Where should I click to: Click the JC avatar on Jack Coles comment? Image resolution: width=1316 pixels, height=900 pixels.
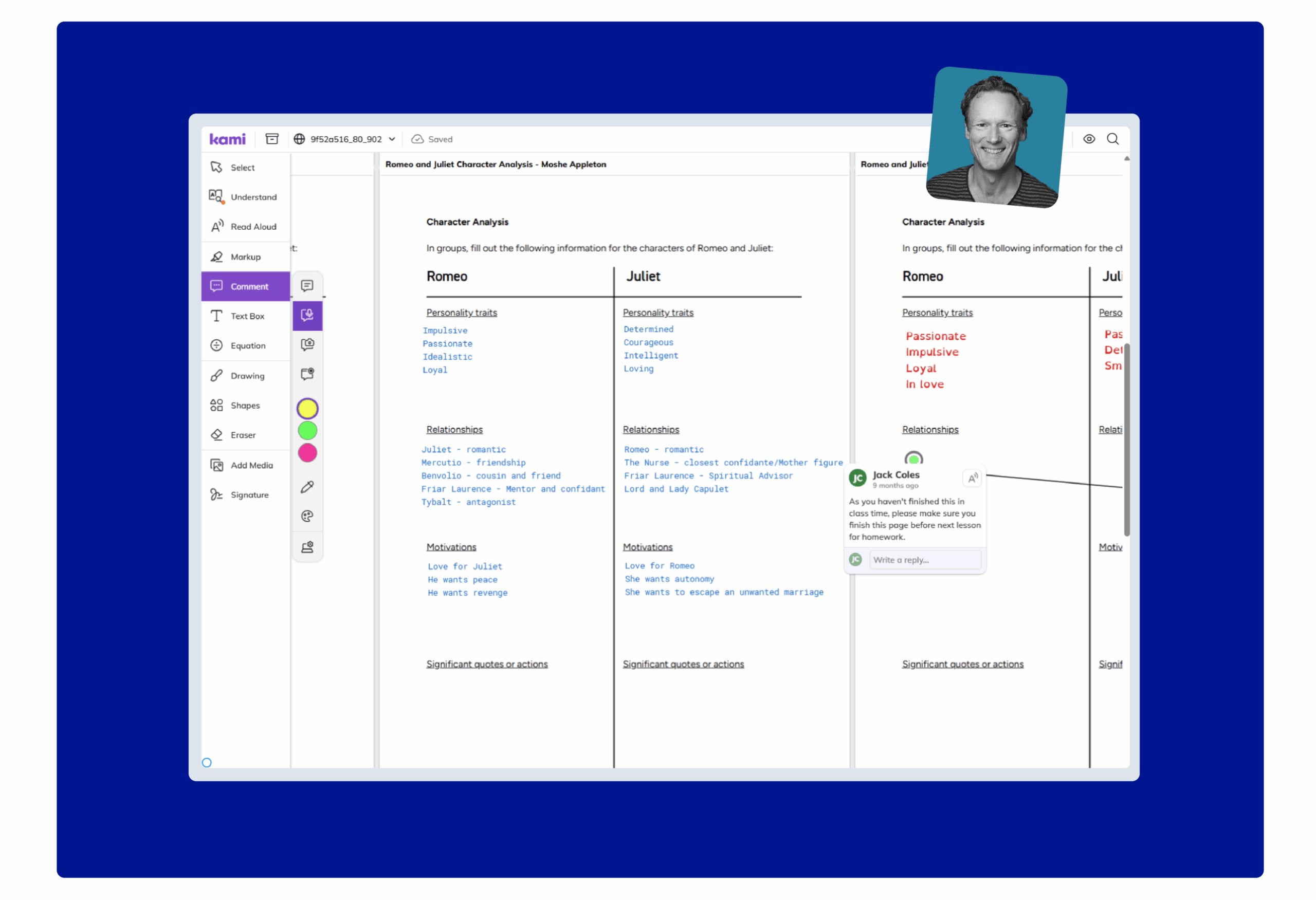click(857, 479)
